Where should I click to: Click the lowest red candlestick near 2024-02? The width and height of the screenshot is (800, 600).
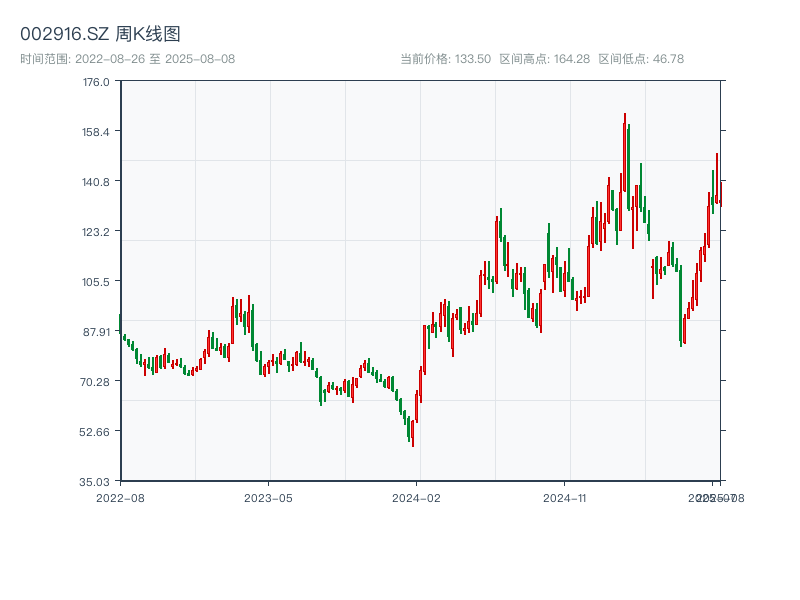(x=413, y=432)
